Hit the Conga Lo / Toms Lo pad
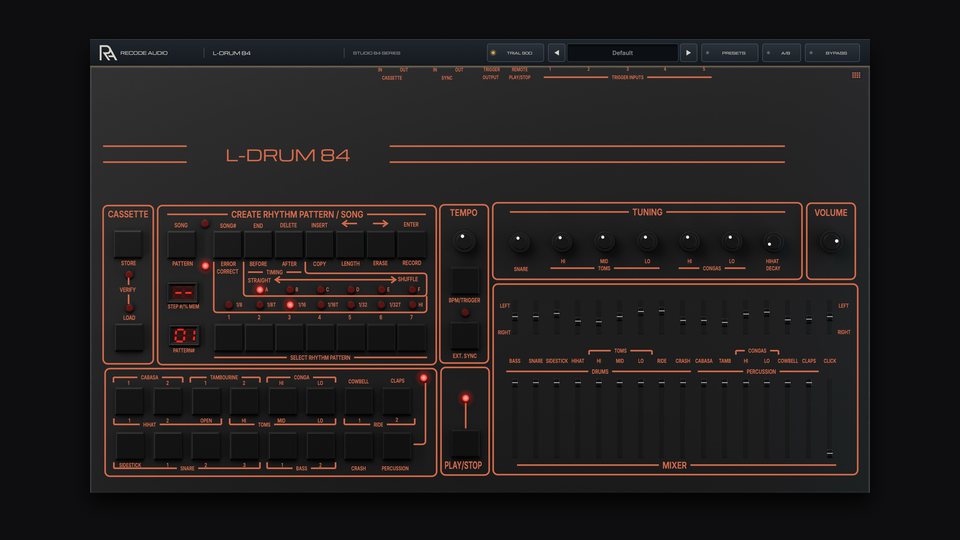 coord(321,402)
